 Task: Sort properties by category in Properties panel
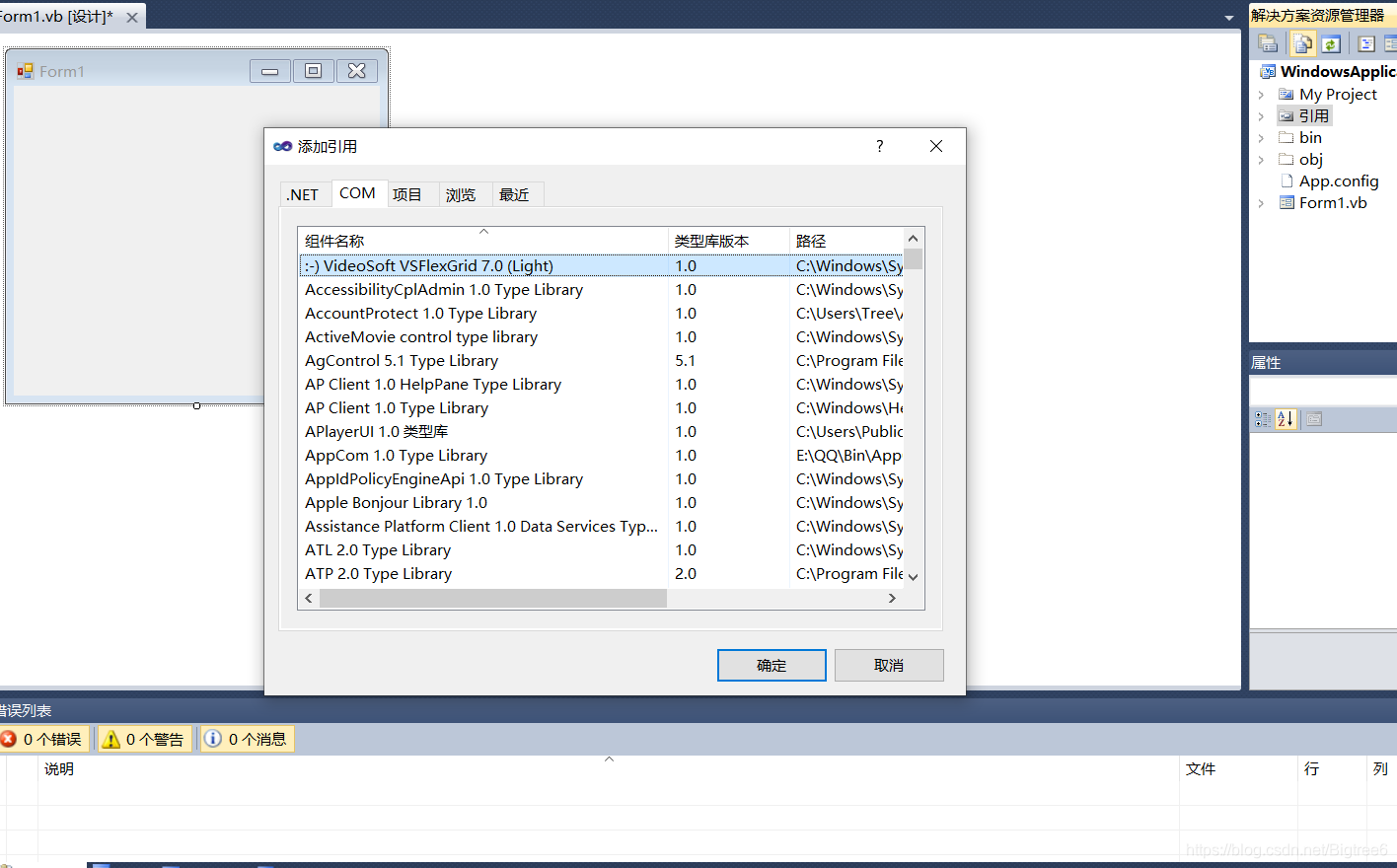pyautogui.click(x=1263, y=419)
